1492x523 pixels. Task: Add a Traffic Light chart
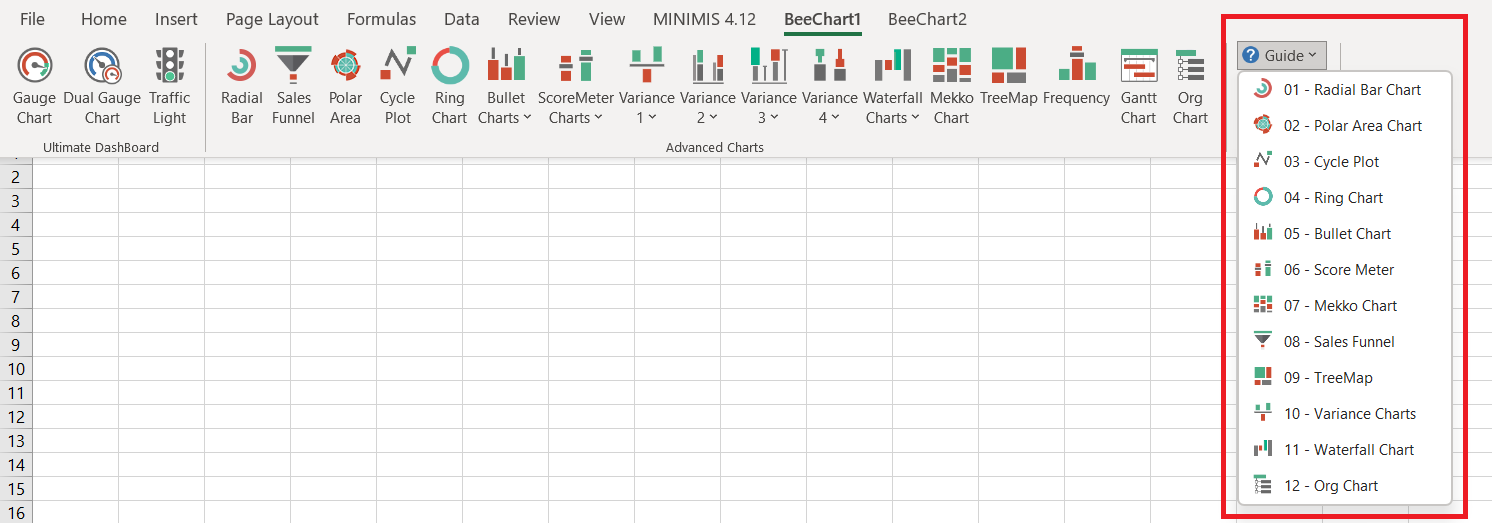(x=169, y=86)
